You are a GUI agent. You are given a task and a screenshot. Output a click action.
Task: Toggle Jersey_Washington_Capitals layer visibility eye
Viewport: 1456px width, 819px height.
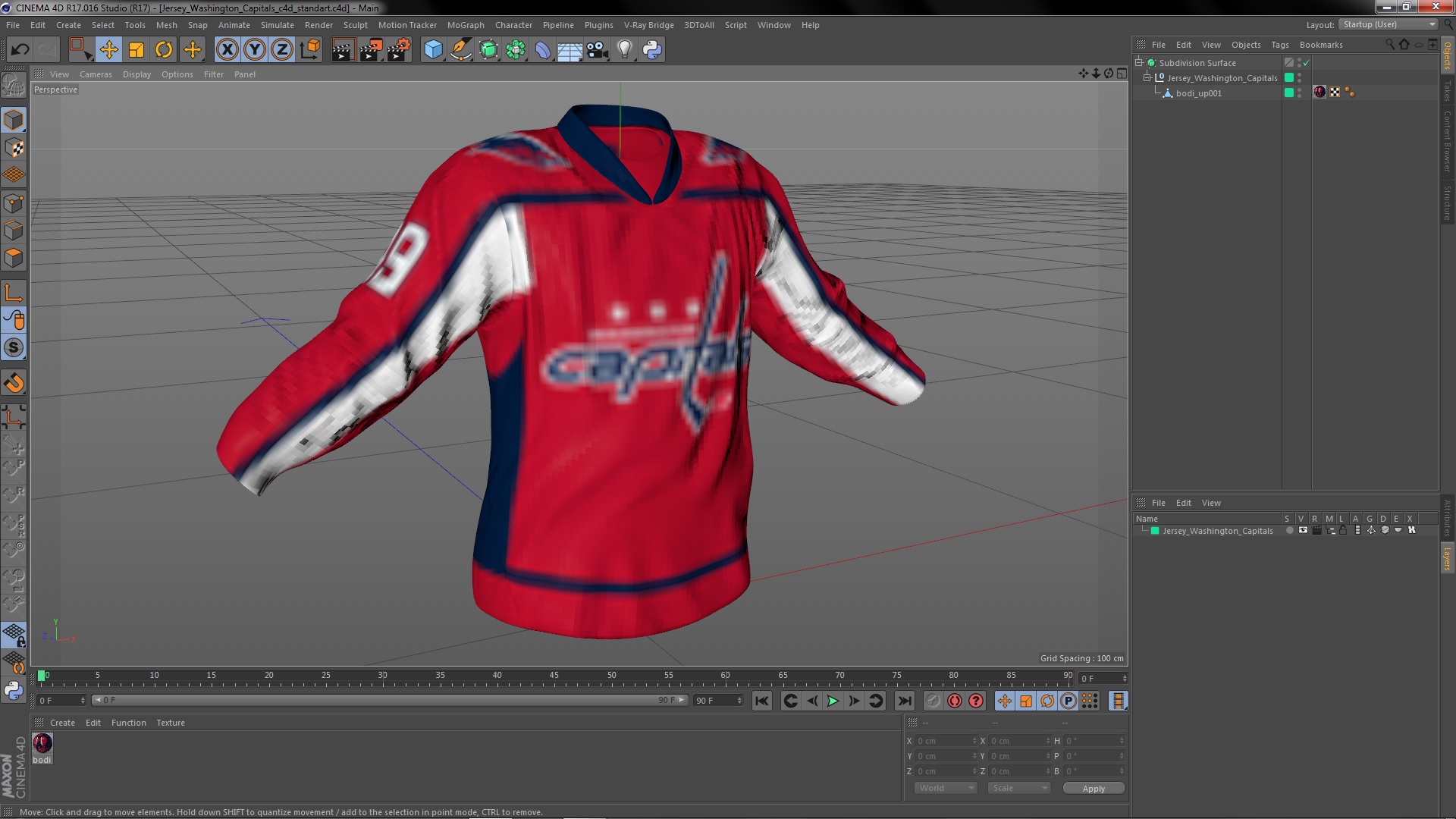coord(1303,531)
